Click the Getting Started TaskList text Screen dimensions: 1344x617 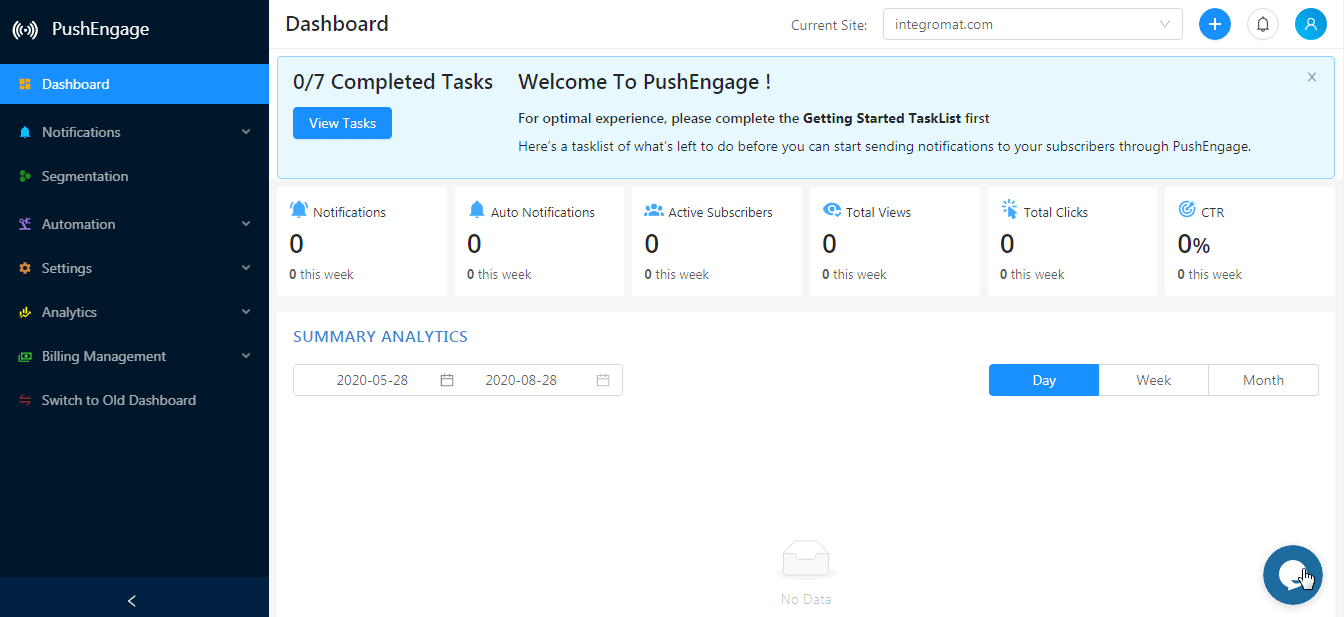(x=882, y=118)
